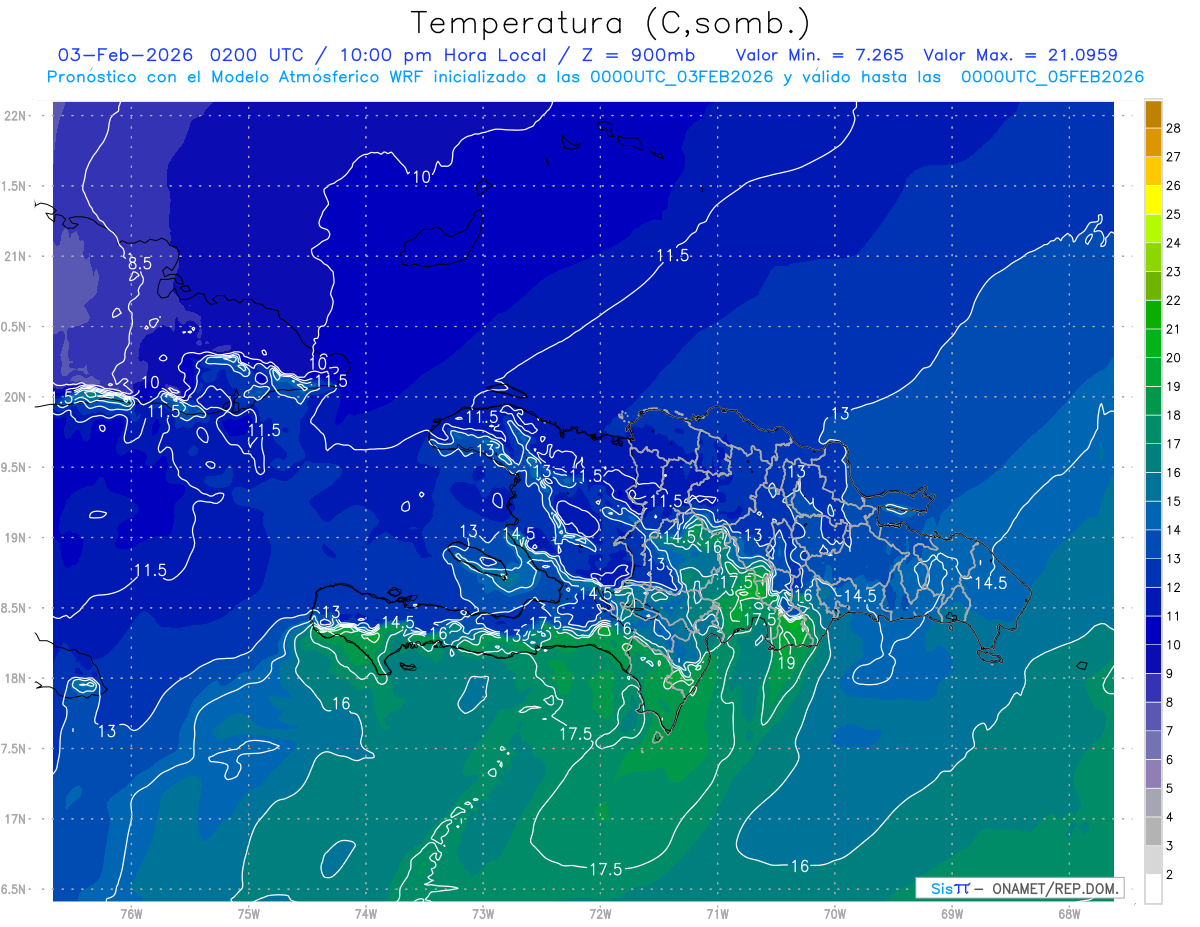
Task: Click the '22' label on the color scale
Action: click(1174, 300)
